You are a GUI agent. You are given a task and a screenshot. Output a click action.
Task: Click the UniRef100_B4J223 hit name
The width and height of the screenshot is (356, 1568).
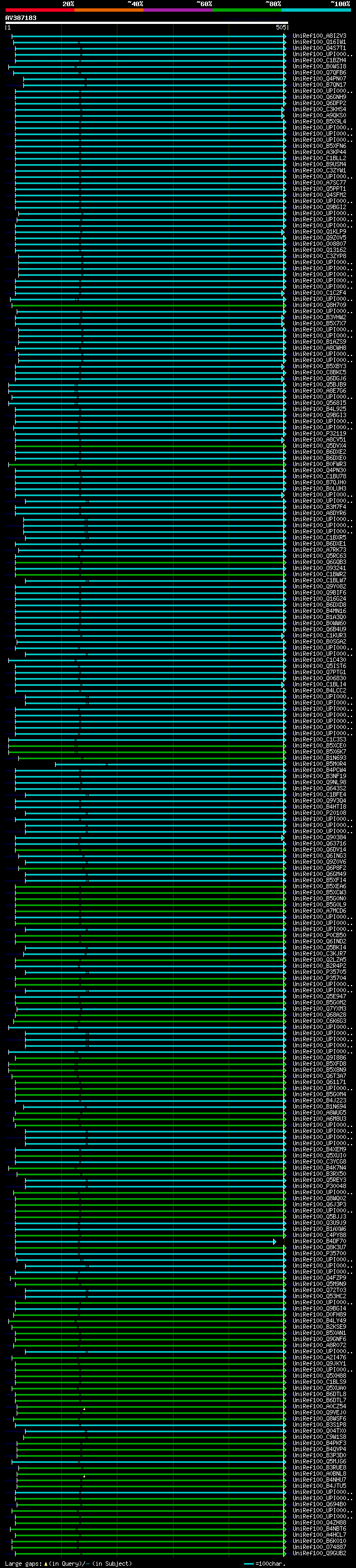pos(319,1100)
